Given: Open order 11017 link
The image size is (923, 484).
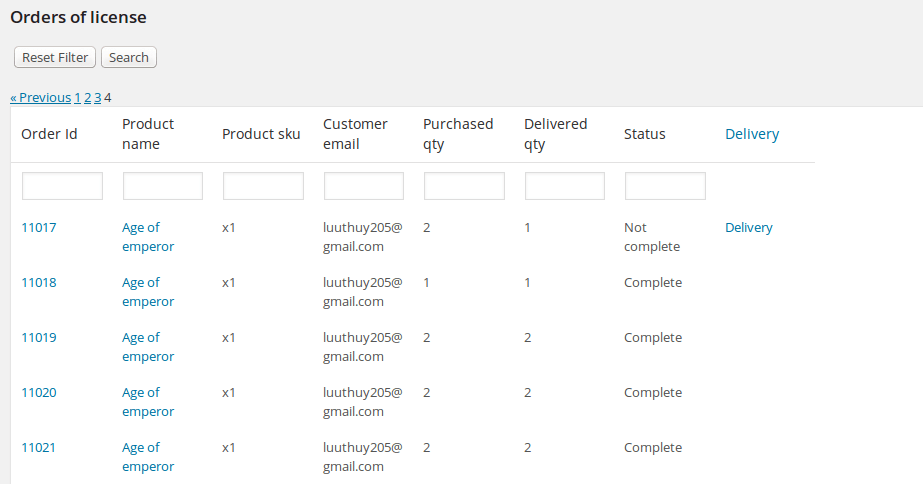Looking at the screenshot, I should (x=39, y=228).
